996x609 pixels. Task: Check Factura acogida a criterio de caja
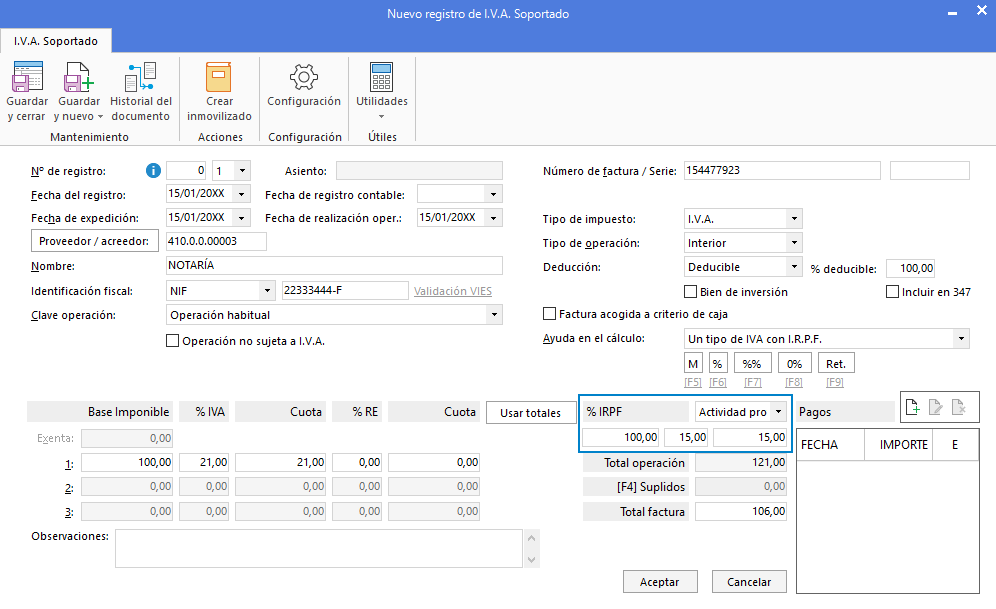(x=549, y=314)
